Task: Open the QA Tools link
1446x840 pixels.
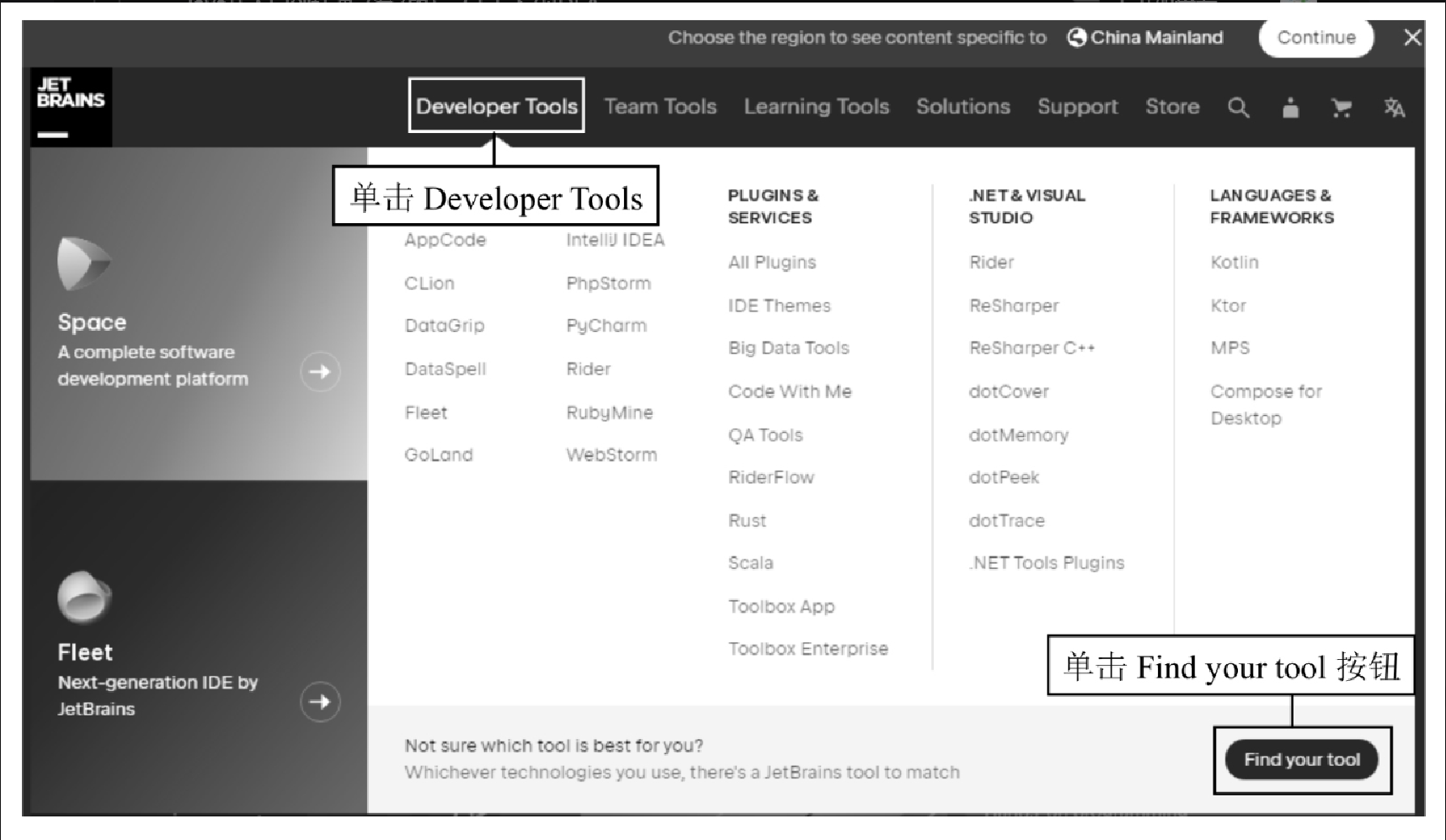Action: pos(766,435)
